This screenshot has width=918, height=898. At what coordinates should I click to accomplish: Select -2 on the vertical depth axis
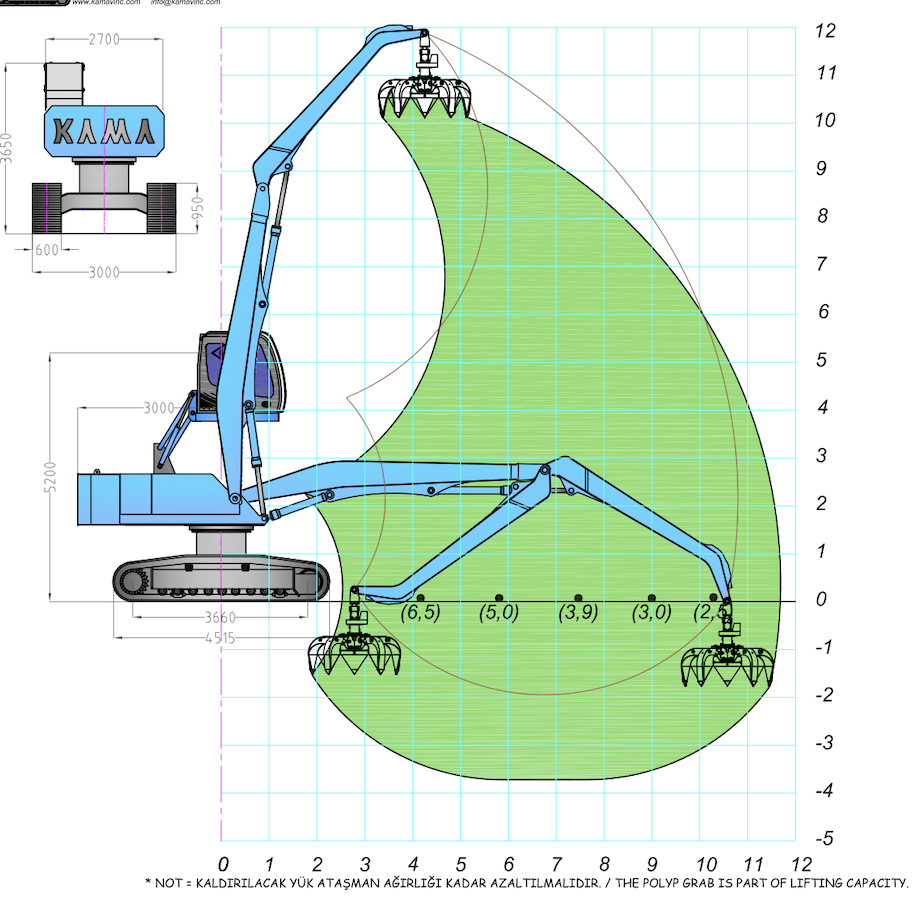(x=824, y=695)
